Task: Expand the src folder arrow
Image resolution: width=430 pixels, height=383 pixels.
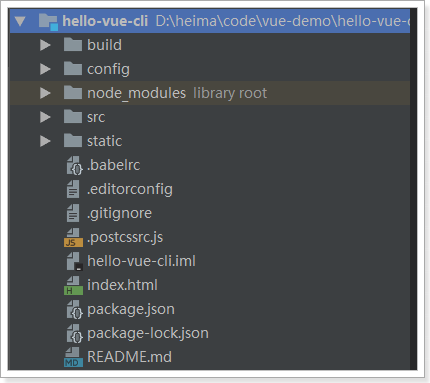Action: pos(45,117)
